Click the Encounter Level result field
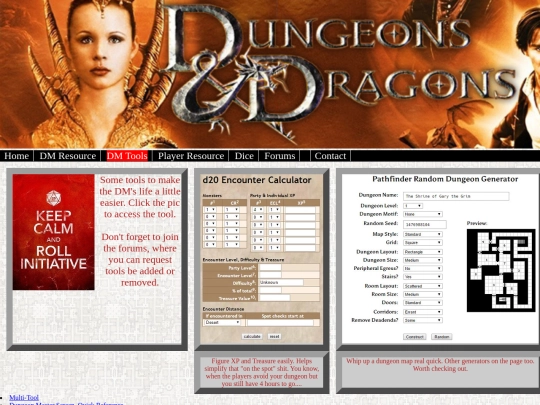Image resolution: width=540 pixels, height=405 pixels. (x=270, y=275)
